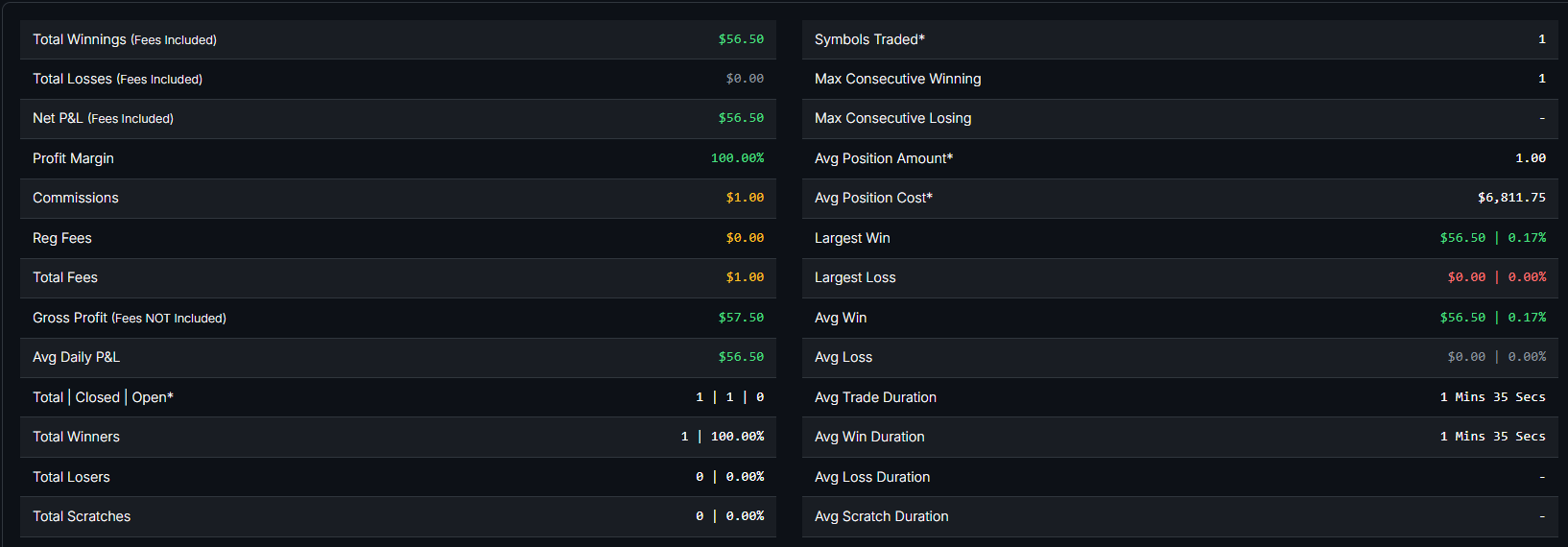Select the Reg Fees label
The image size is (1568, 547).
click(x=62, y=238)
